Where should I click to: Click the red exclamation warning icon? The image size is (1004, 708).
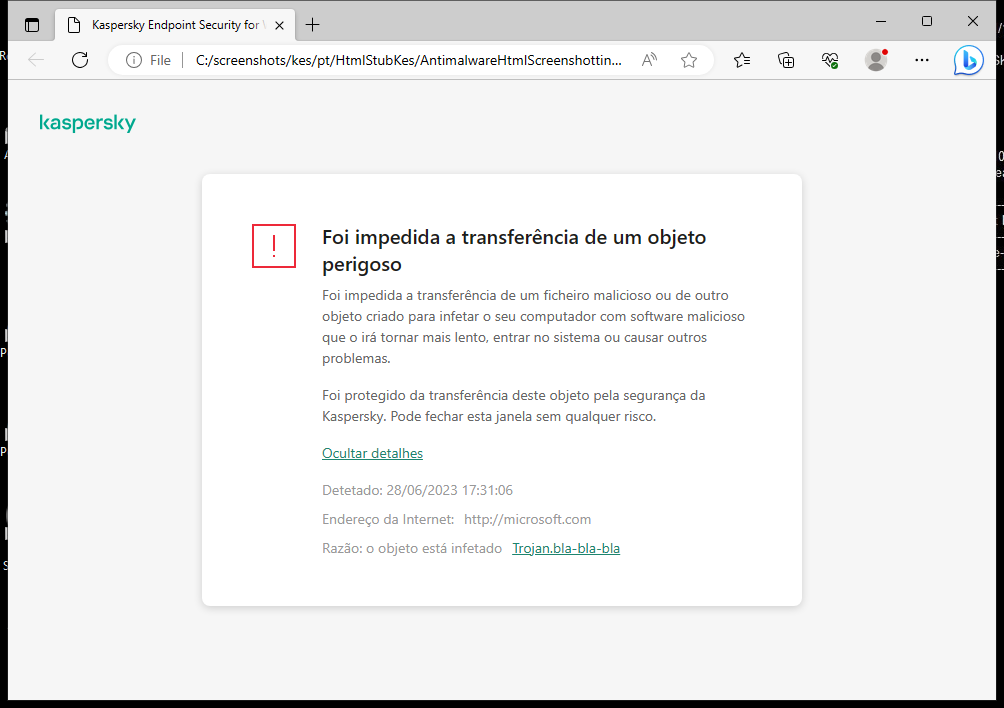(x=274, y=246)
